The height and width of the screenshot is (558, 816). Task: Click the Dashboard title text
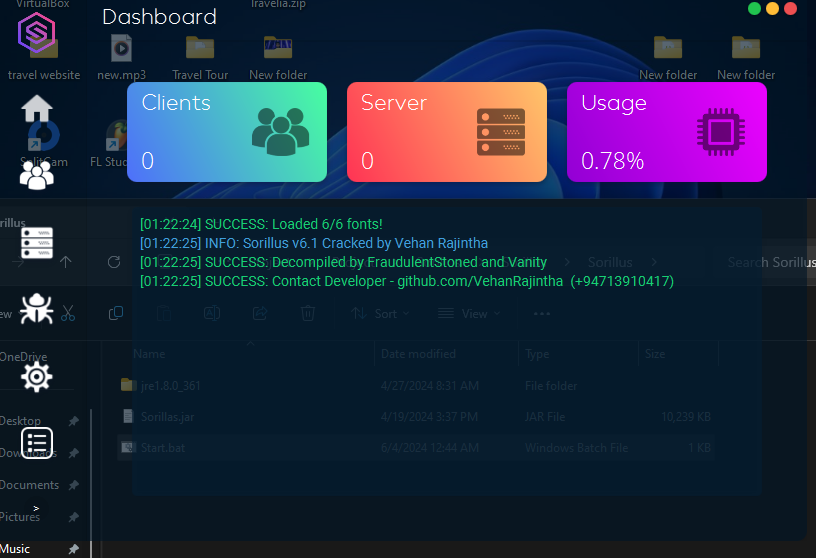point(159,17)
